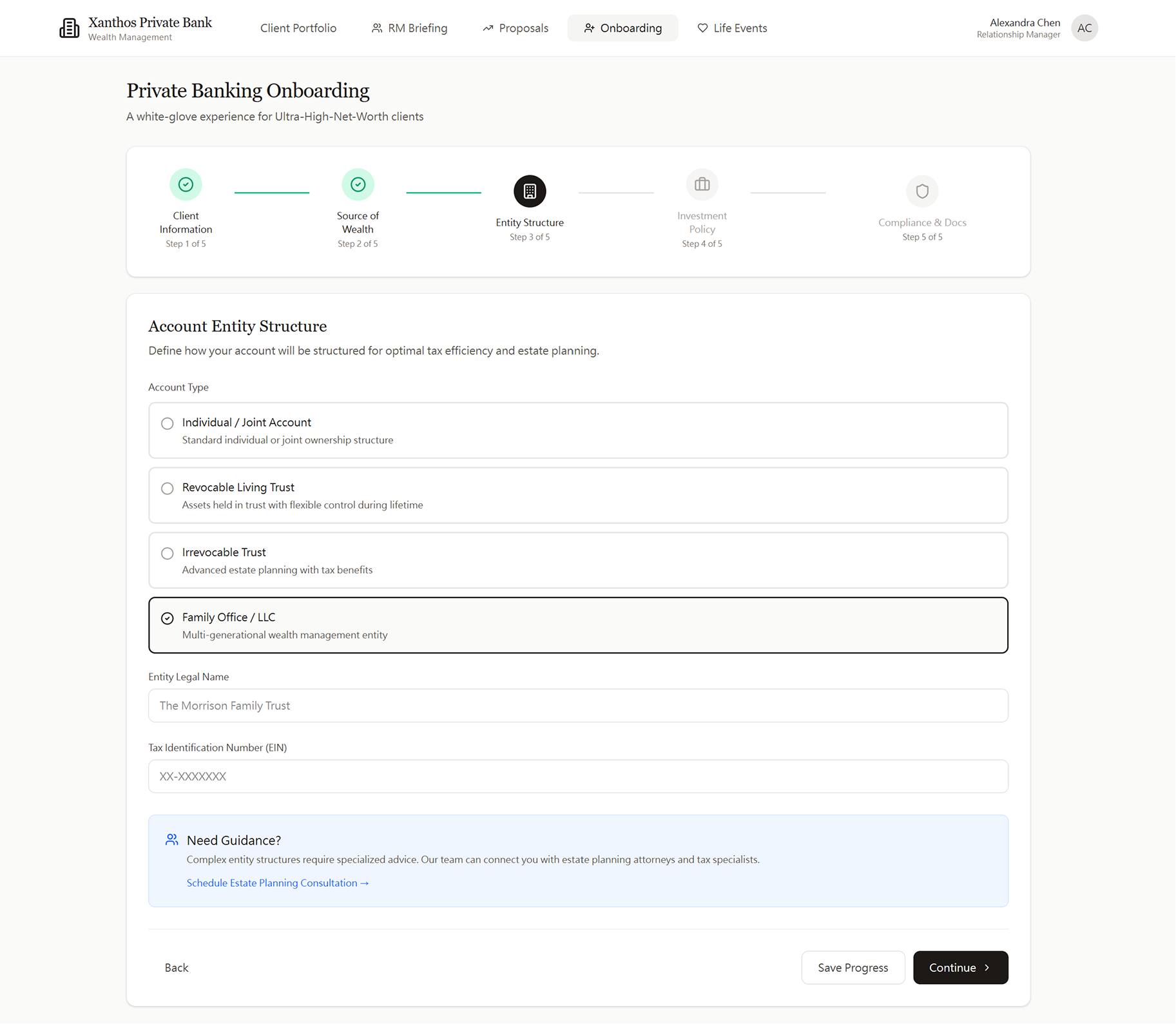
Task: Click the Xanthos Private Bank building logo
Action: click(x=70, y=28)
